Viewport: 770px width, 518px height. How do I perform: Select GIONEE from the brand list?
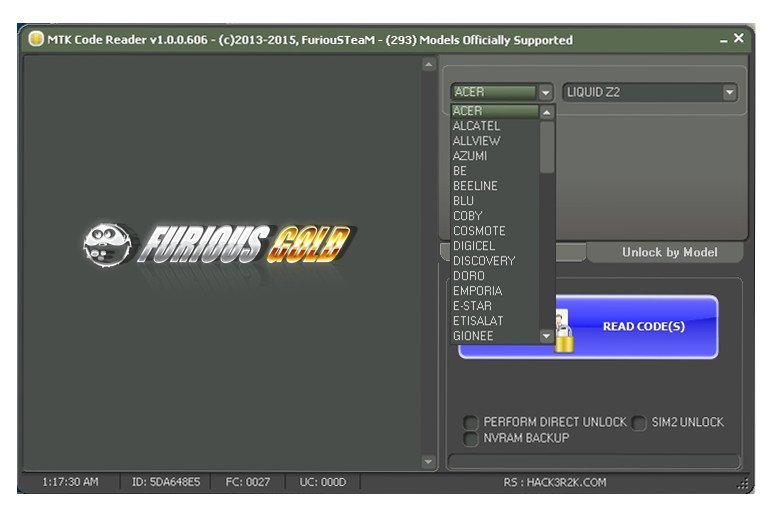(495, 336)
